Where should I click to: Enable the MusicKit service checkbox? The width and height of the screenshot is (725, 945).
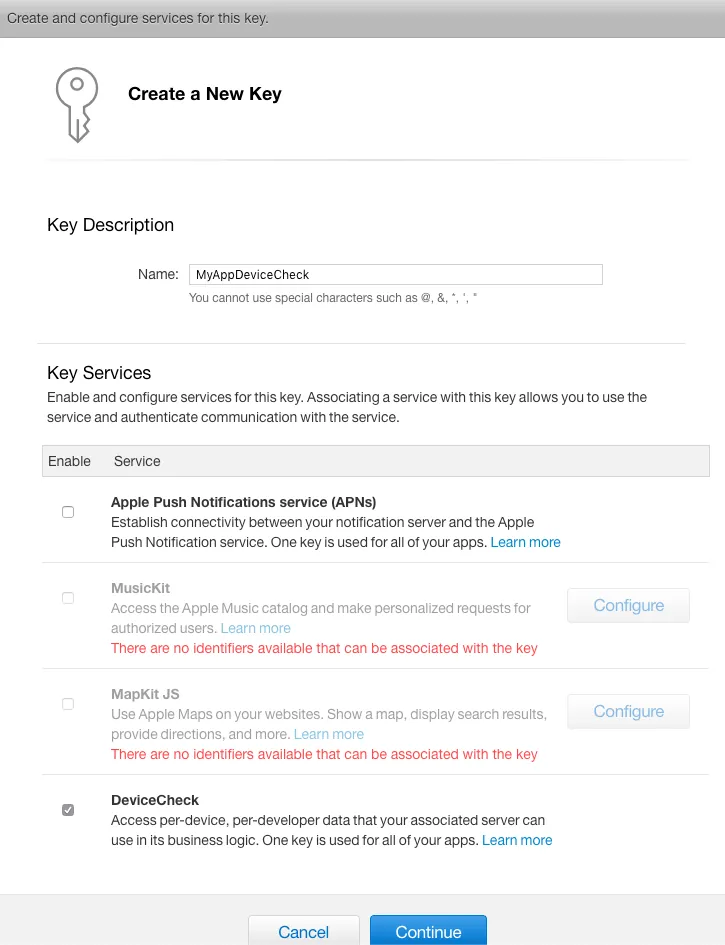[68, 597]
